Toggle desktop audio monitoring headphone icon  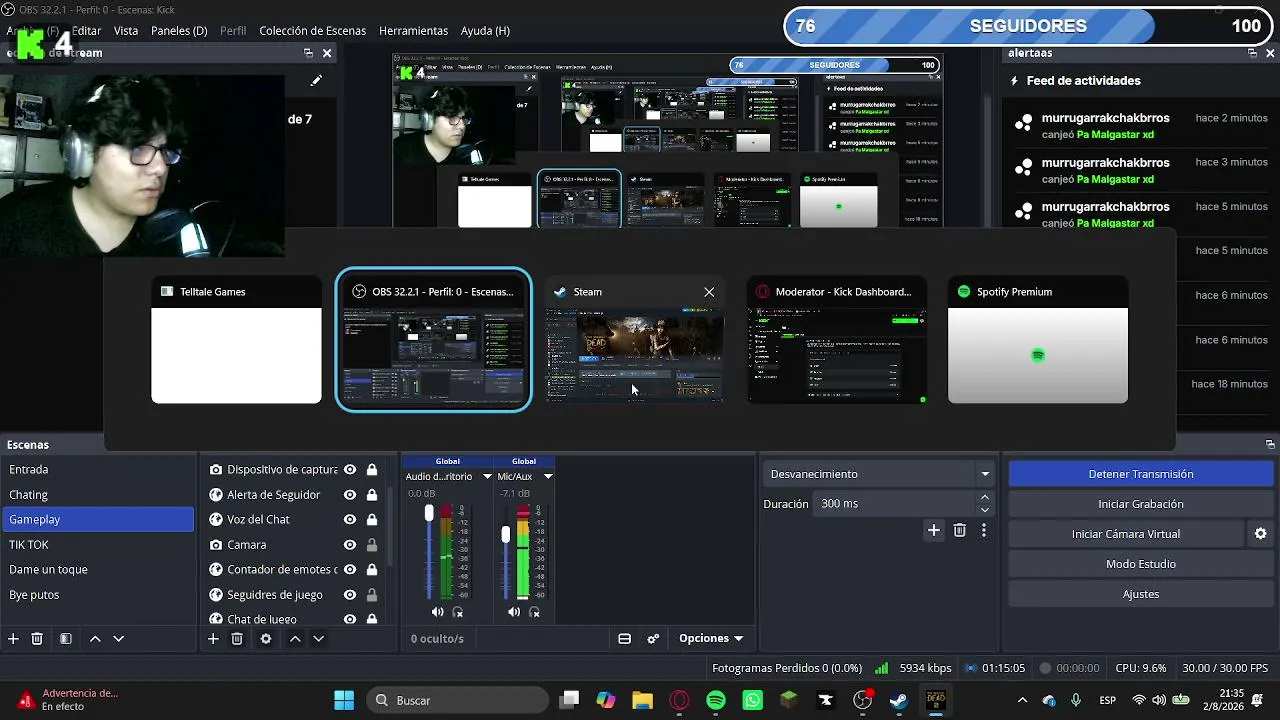coord(458,612)
